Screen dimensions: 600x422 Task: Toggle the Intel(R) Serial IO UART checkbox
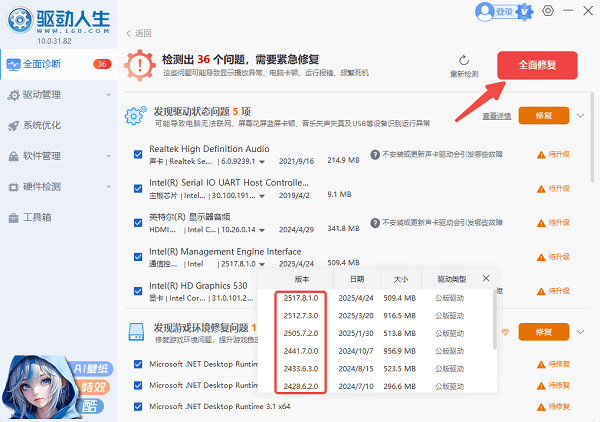coord(138,189)
